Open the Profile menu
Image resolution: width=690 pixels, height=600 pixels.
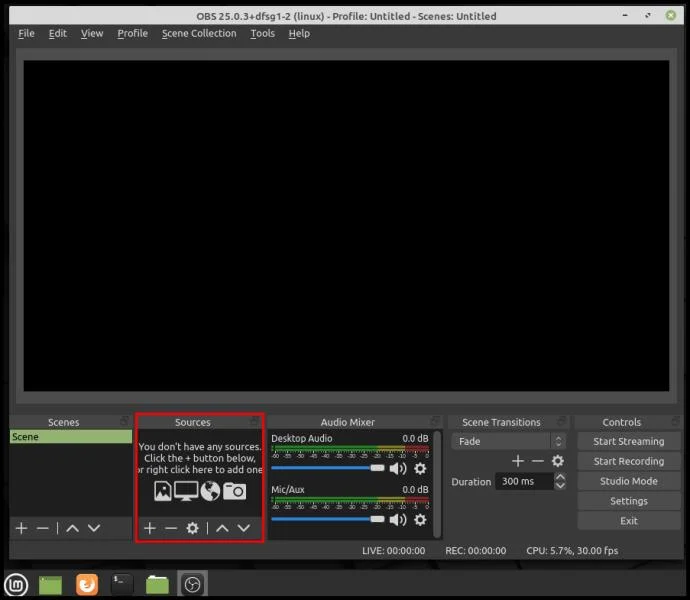pyautogui.click(x=132, y=33)
